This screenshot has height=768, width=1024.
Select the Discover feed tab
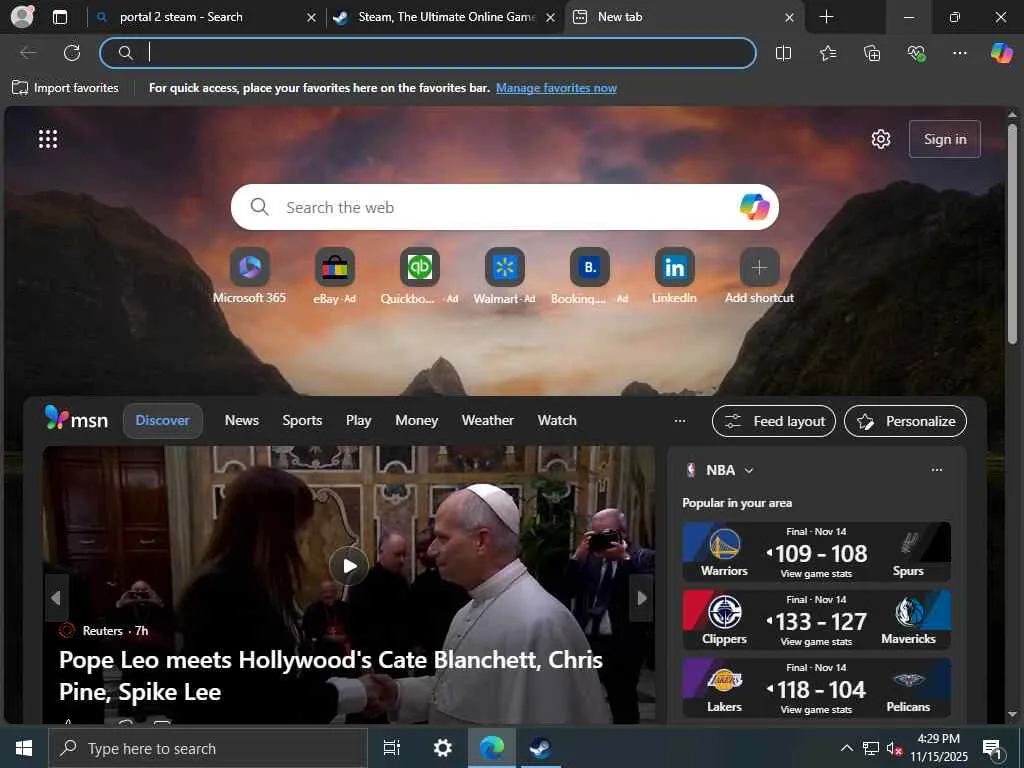pos(163,421)
